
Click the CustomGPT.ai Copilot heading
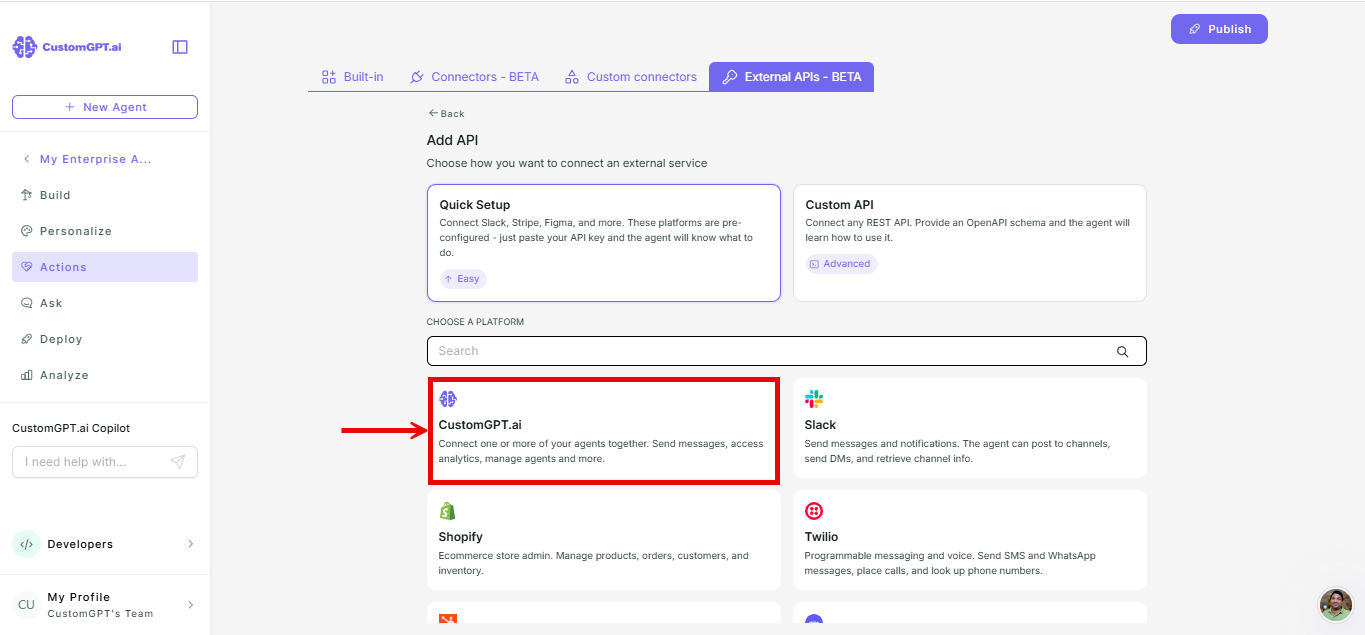71,428
